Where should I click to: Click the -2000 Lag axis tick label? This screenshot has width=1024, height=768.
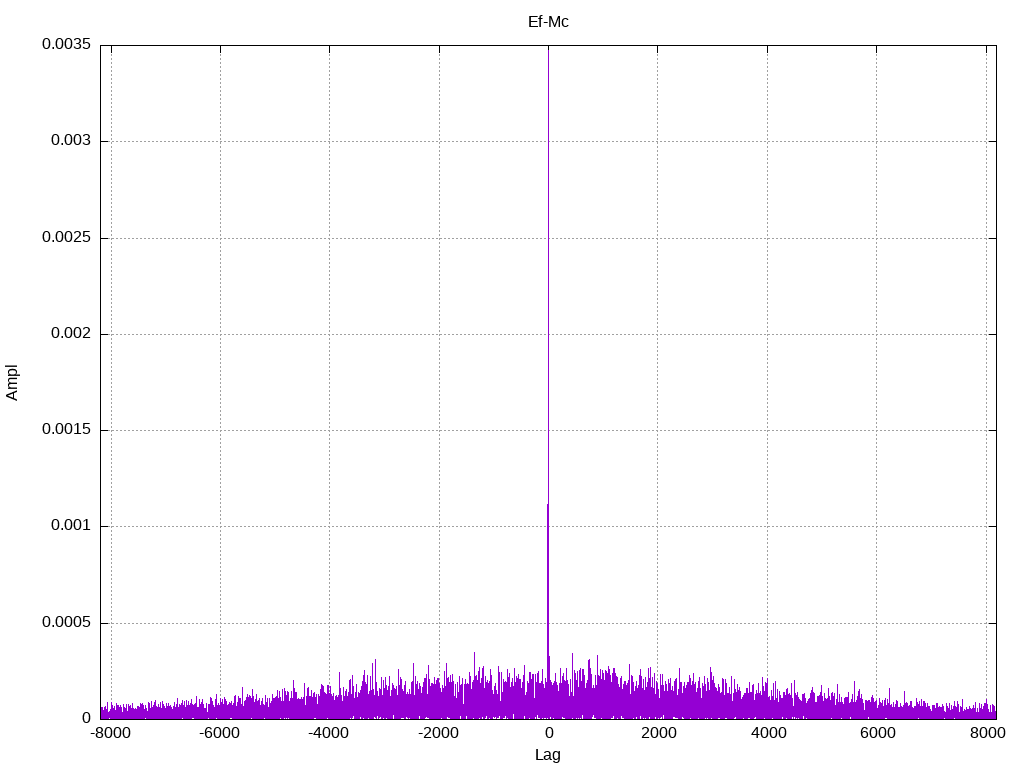tap(438, 733)
